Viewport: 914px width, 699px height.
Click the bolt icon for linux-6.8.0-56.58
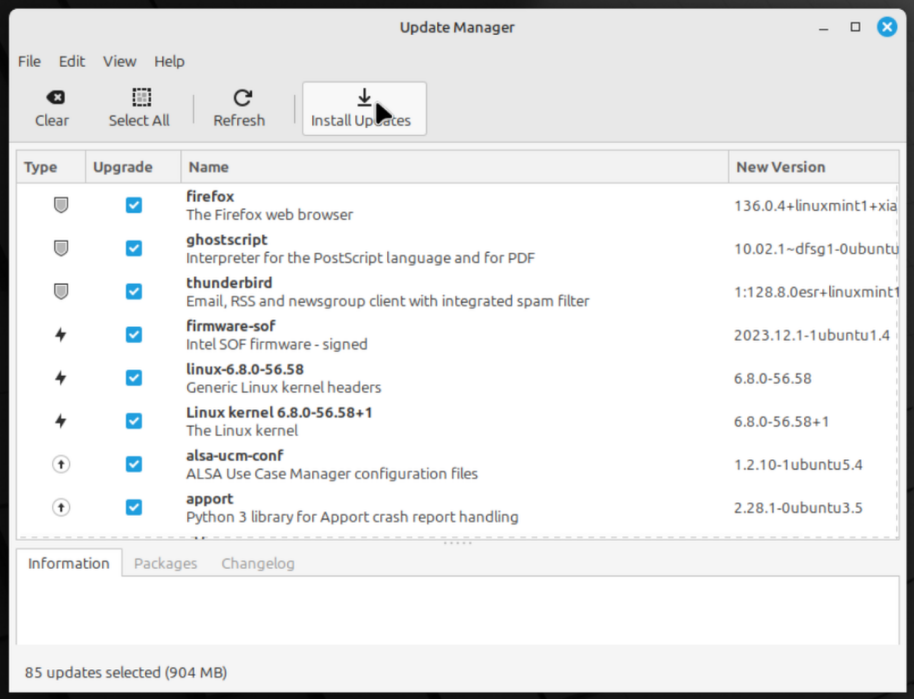61,378
